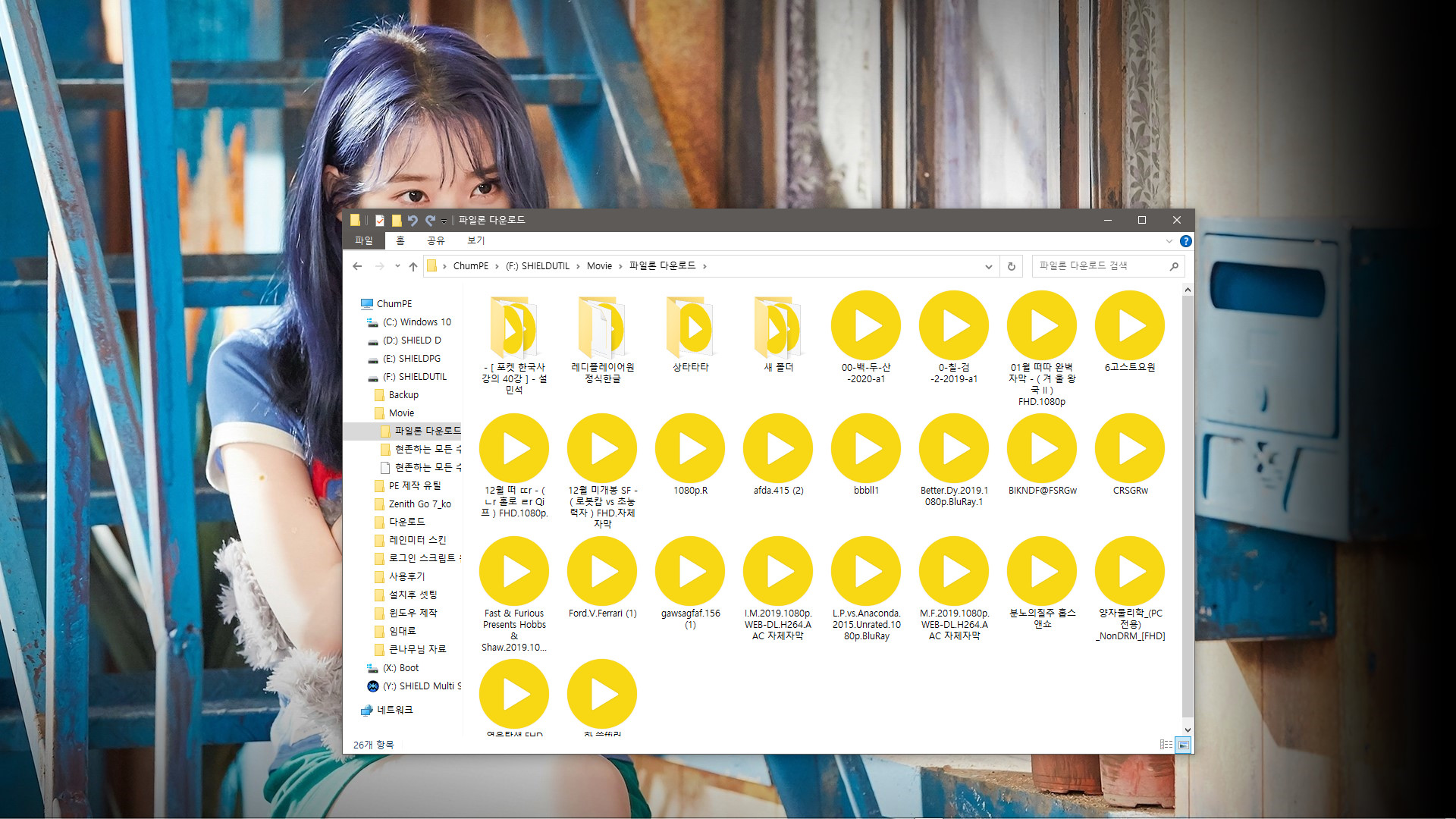Click the file list scrollbar up arrow
1456x819 pixels.
[1188, 290]
